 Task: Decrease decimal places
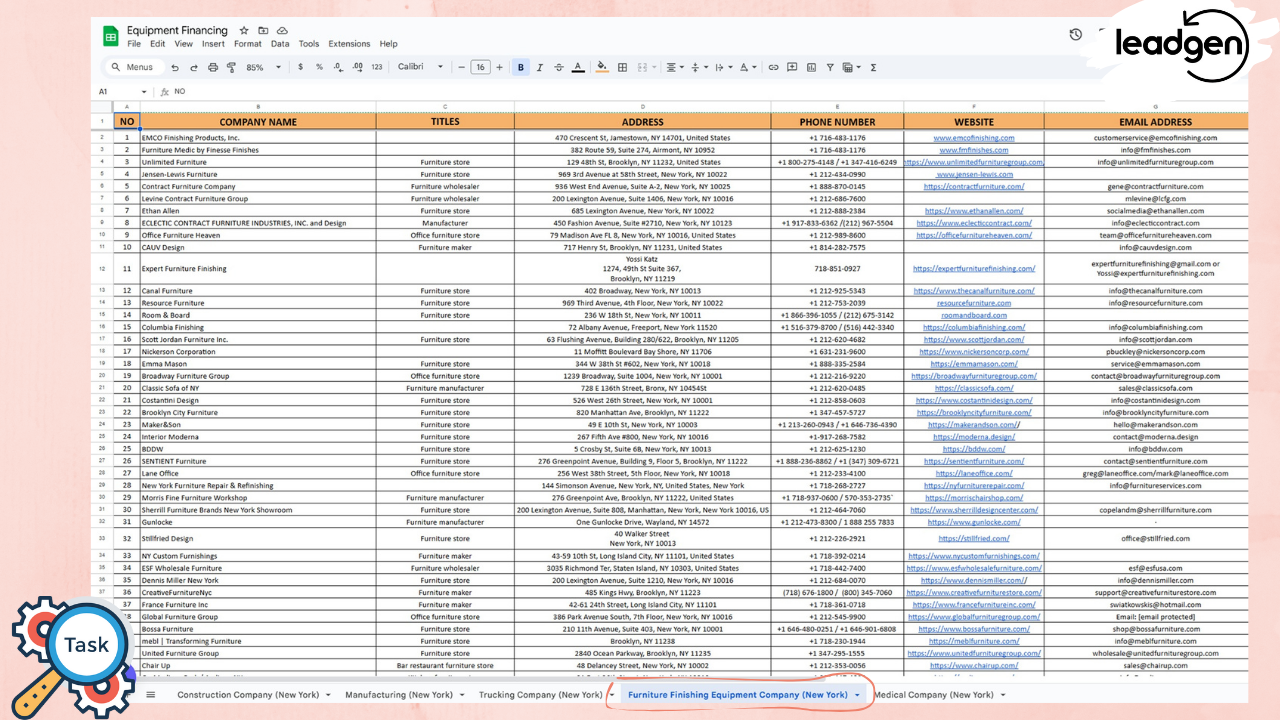[x=338, y=68]
